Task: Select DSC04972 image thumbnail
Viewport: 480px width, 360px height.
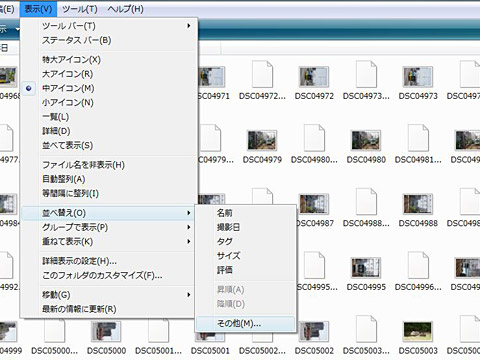Action: coord(314,76)
